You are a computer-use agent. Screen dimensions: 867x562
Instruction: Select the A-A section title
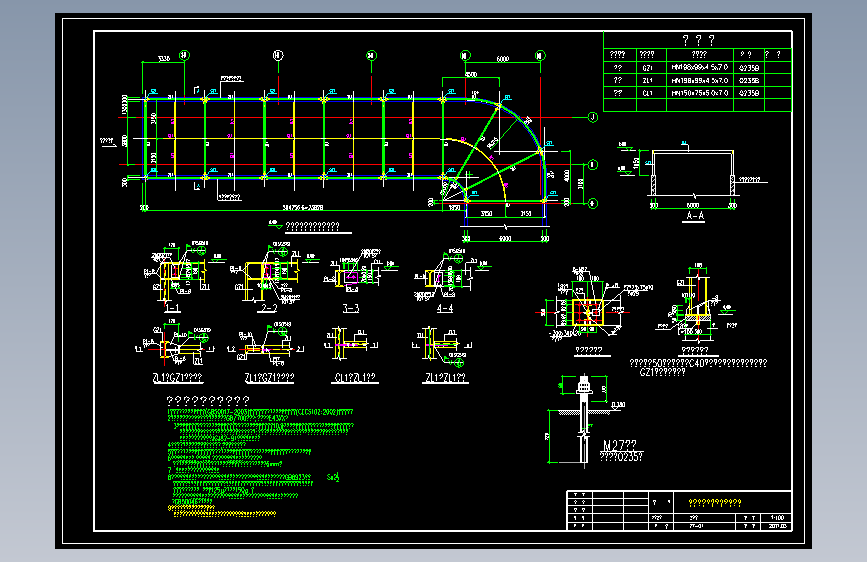(695, 216)
